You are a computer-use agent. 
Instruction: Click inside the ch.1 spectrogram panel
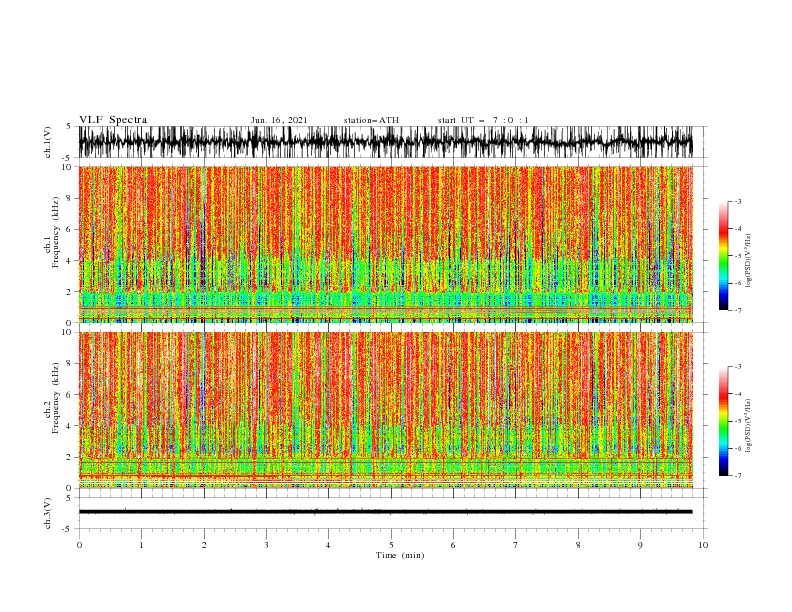point(385,244)
